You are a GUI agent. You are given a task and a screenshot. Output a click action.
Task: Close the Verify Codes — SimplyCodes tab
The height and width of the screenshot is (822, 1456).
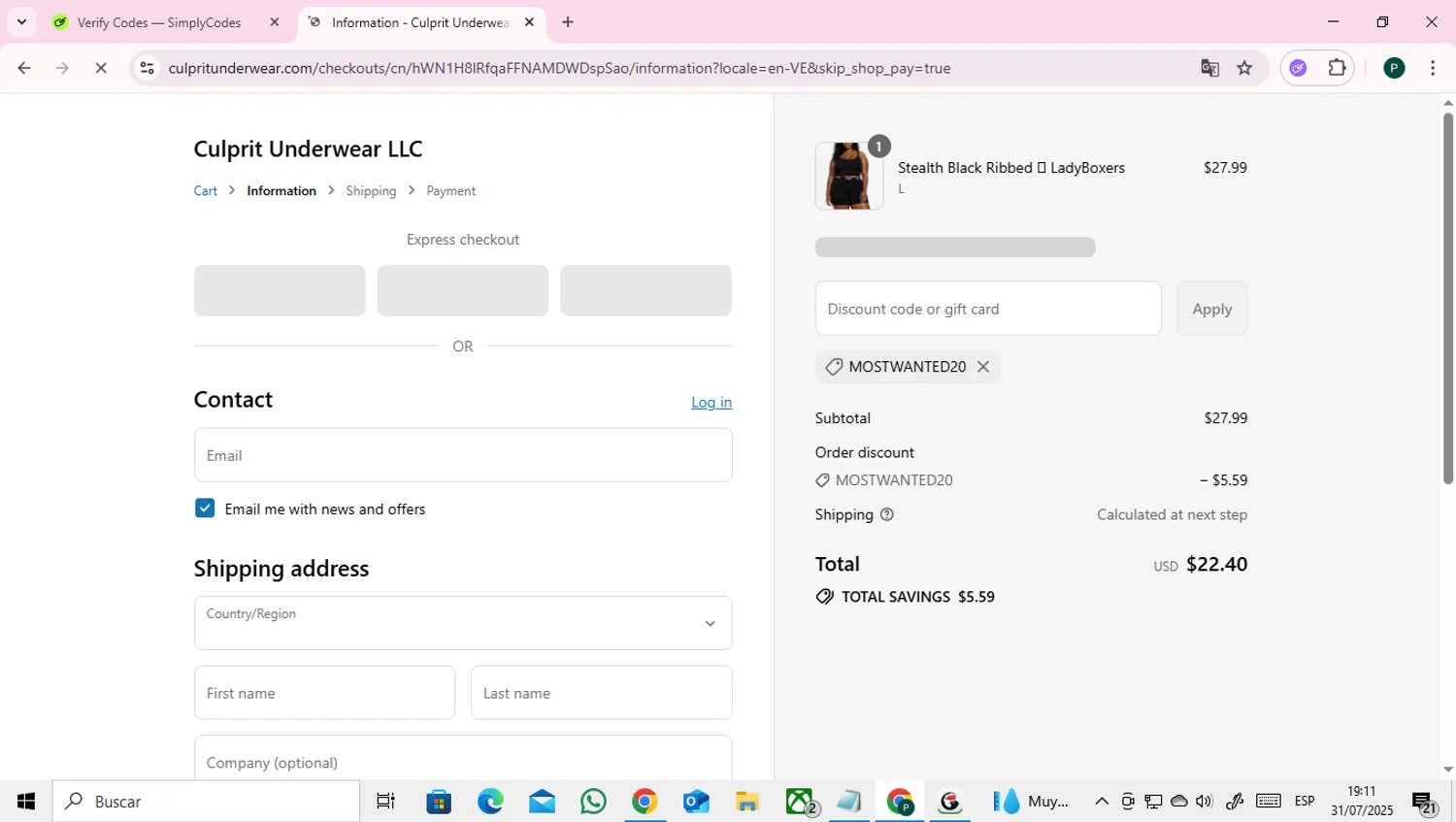[x=275, y=22]
